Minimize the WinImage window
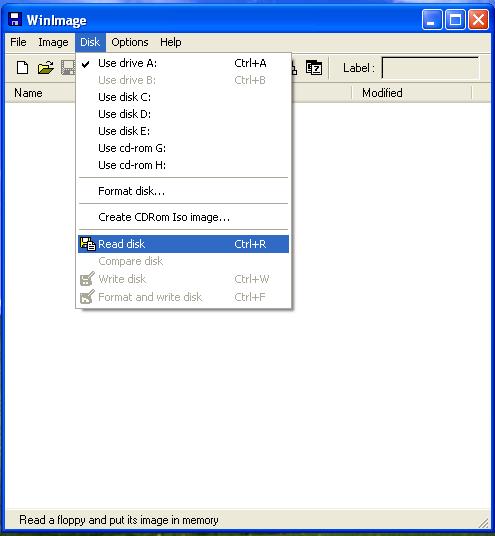This screenshot has width=495, height=536. (432, 20)
